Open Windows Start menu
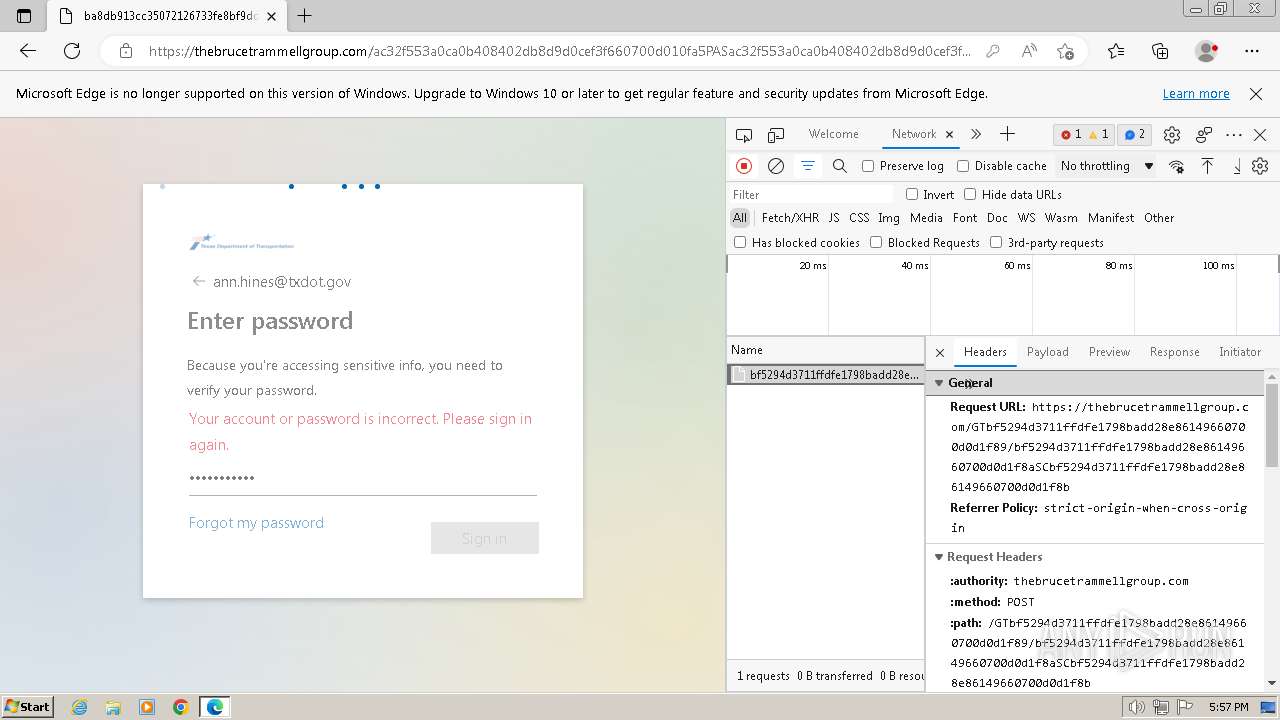The image size is (1280, 720). click(x=28, y=707)
